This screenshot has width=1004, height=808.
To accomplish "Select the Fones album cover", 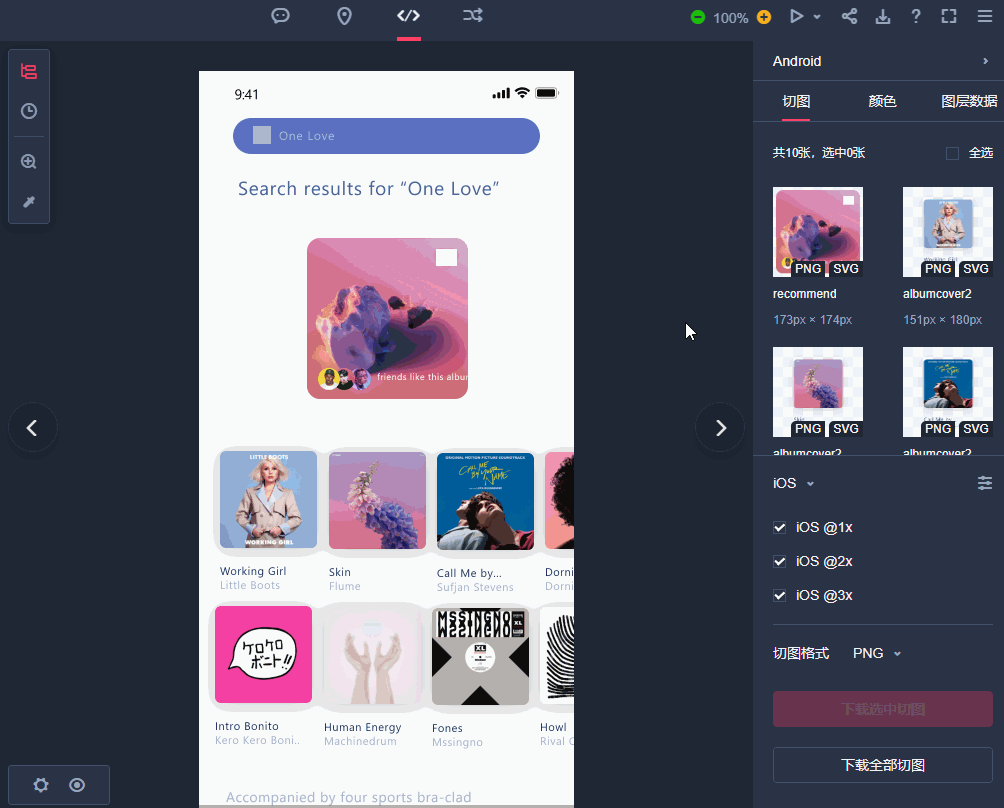I will point(480,656).
